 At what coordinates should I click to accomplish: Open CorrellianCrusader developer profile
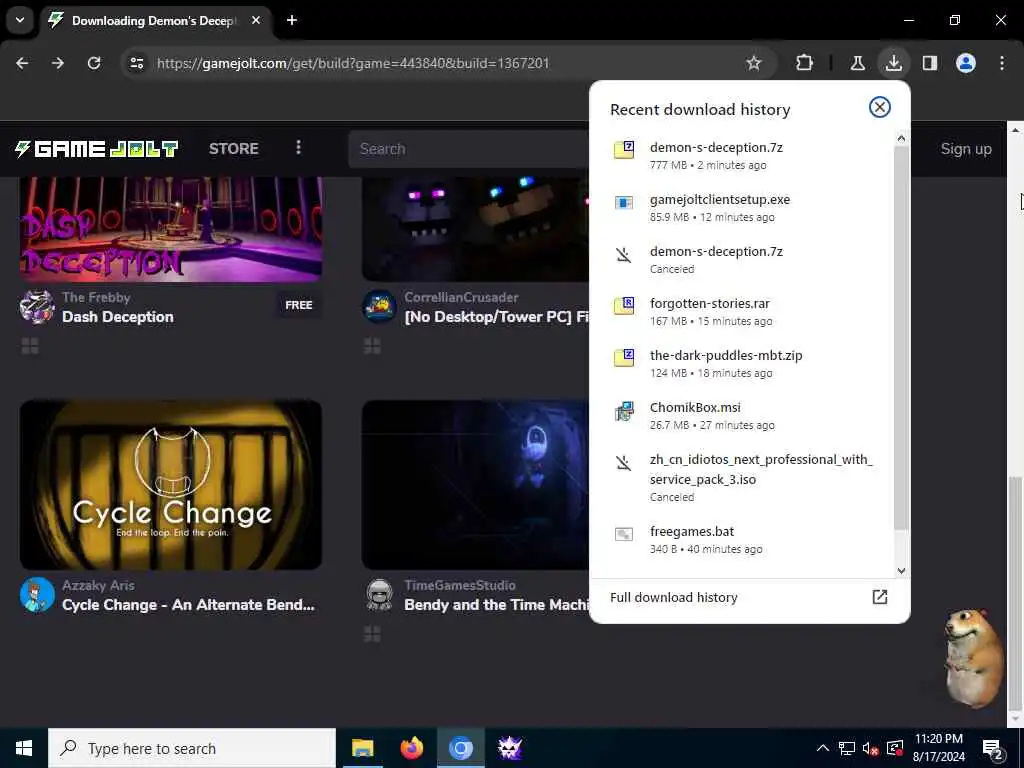tap(461, 297)
